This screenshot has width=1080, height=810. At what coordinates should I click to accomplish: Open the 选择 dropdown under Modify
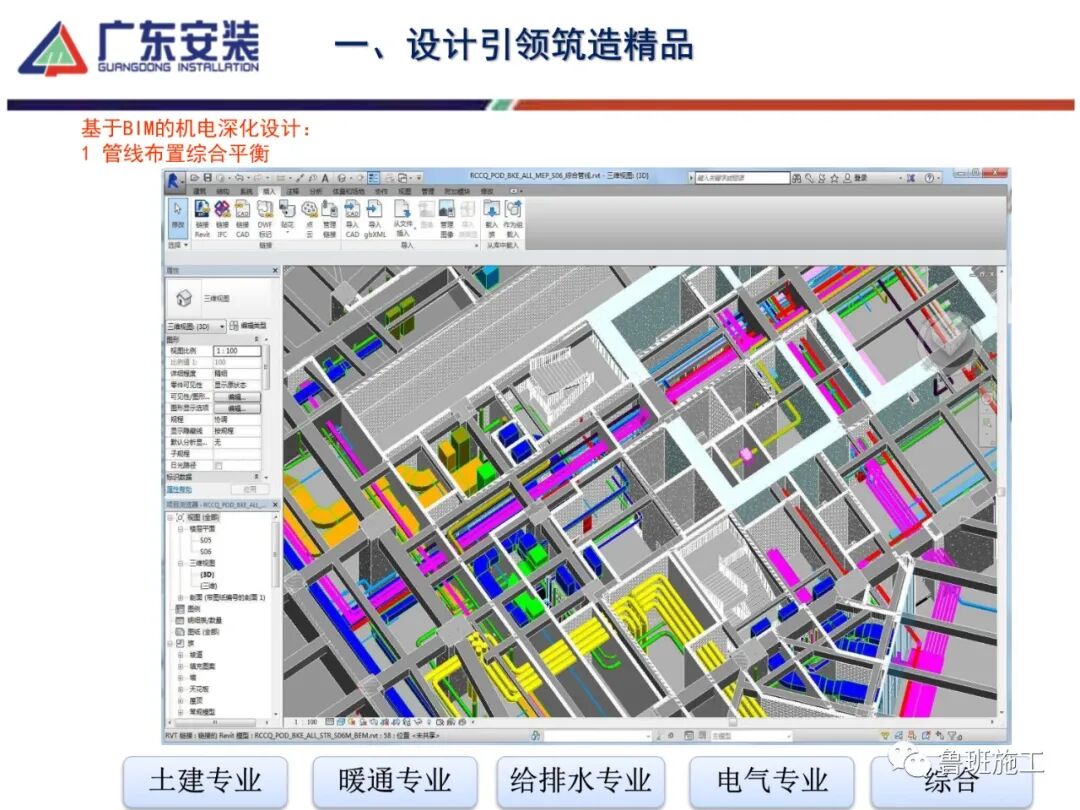click(178, 245)
